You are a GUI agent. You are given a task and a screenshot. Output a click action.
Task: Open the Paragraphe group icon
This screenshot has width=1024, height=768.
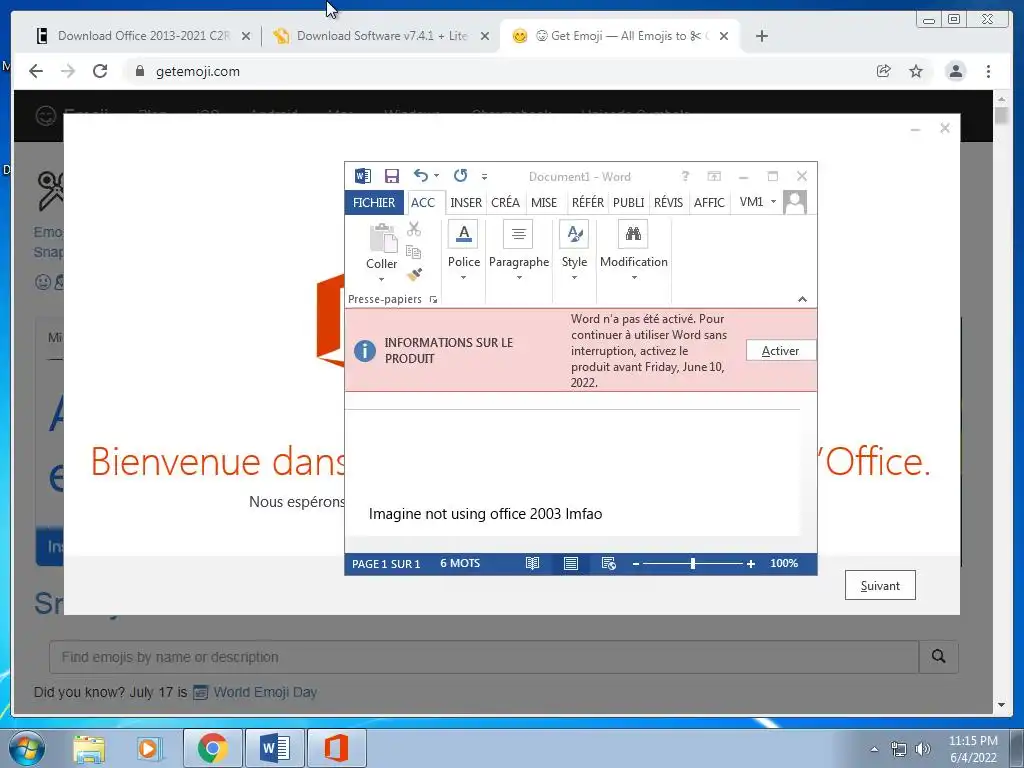519,234
